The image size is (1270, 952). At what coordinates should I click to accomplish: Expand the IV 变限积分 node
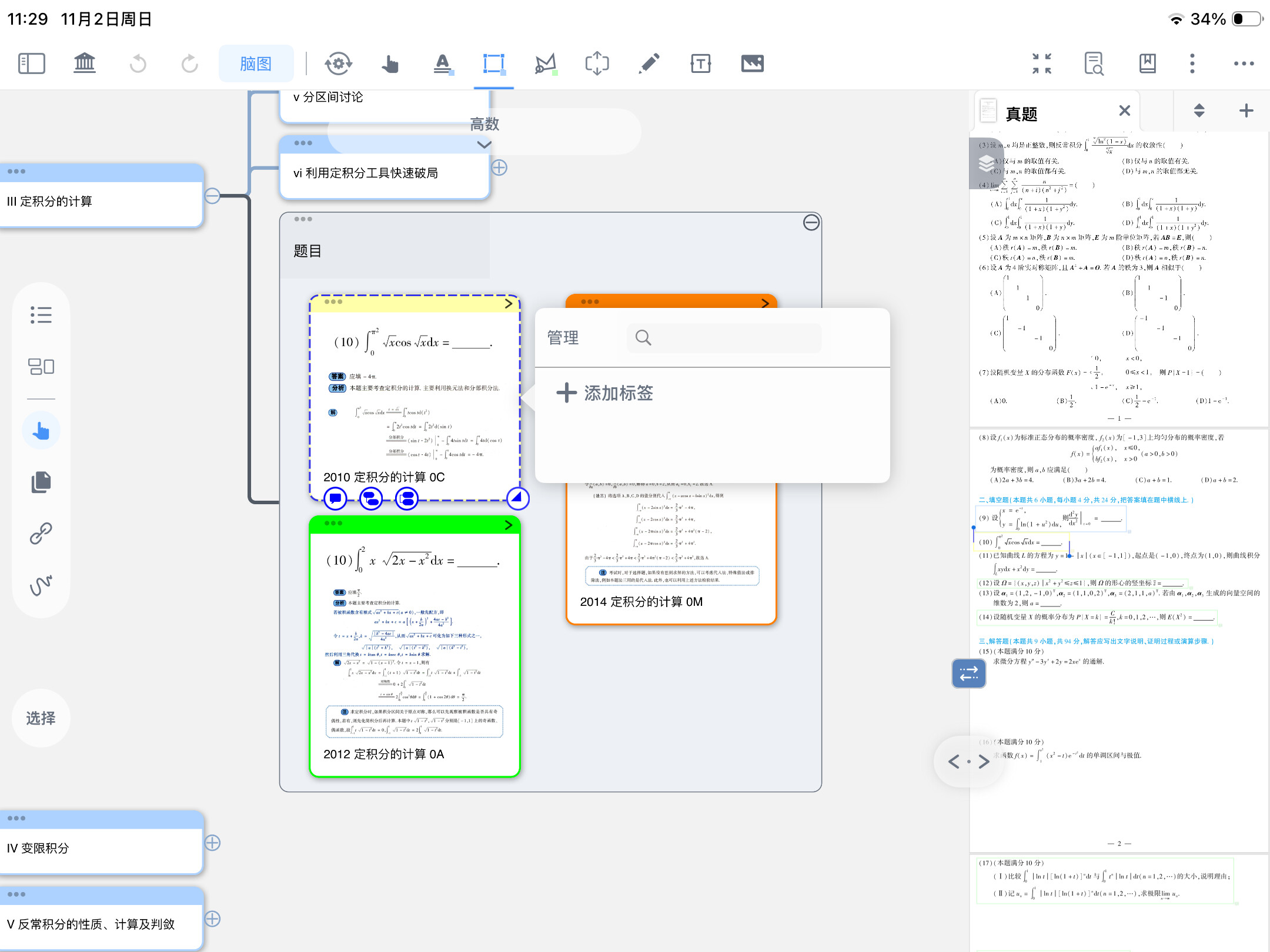tap(212, 843)
